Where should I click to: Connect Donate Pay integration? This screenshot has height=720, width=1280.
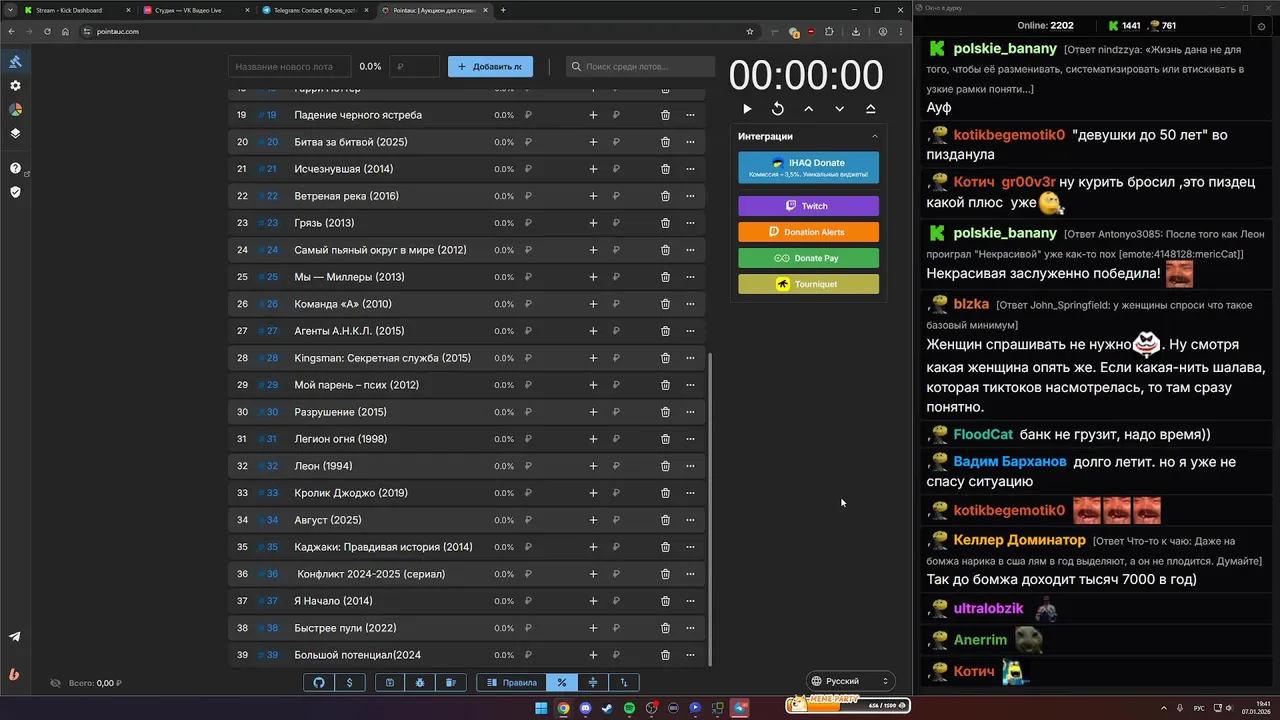(808, 258)
